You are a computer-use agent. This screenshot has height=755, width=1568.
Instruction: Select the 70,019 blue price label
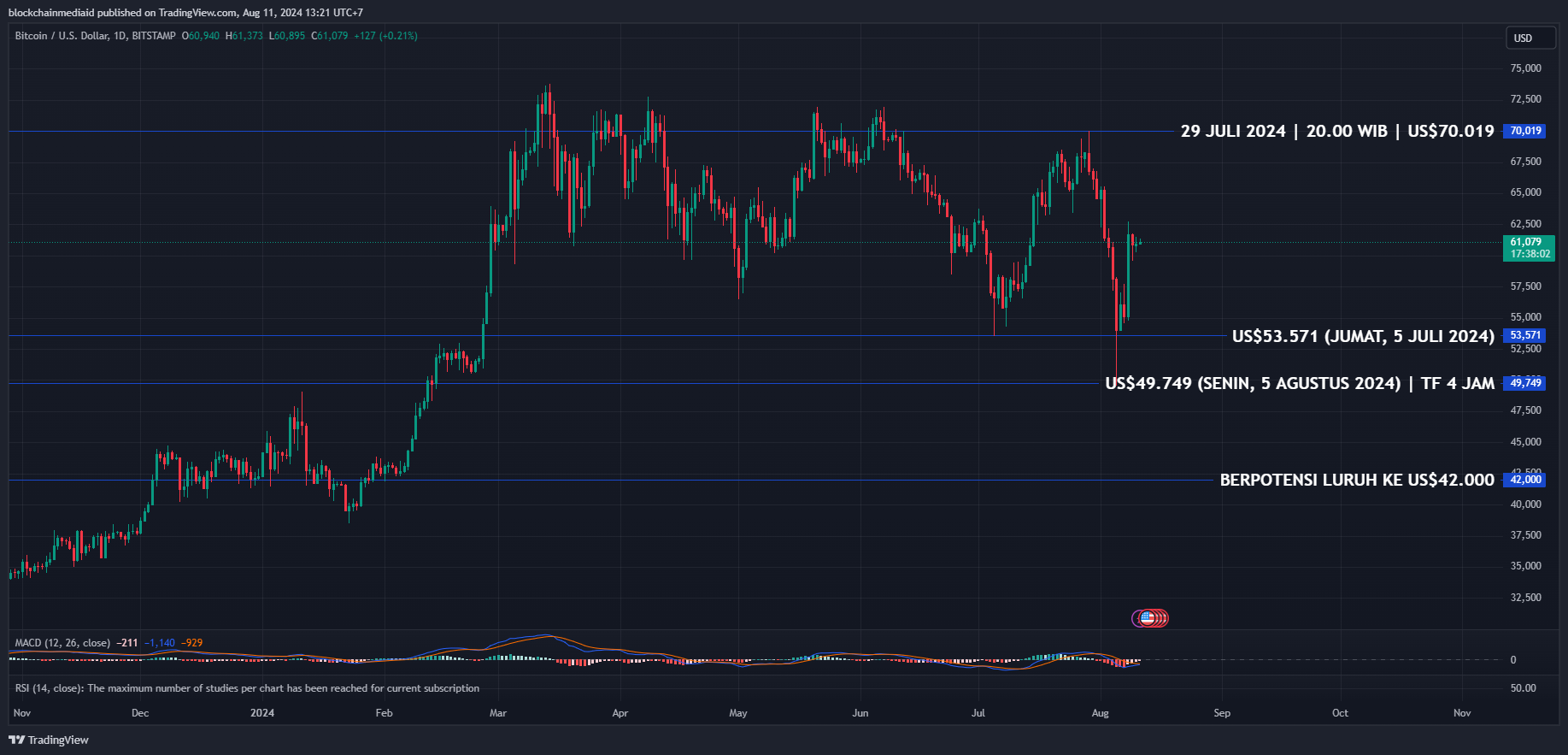tap(1525, 131)
